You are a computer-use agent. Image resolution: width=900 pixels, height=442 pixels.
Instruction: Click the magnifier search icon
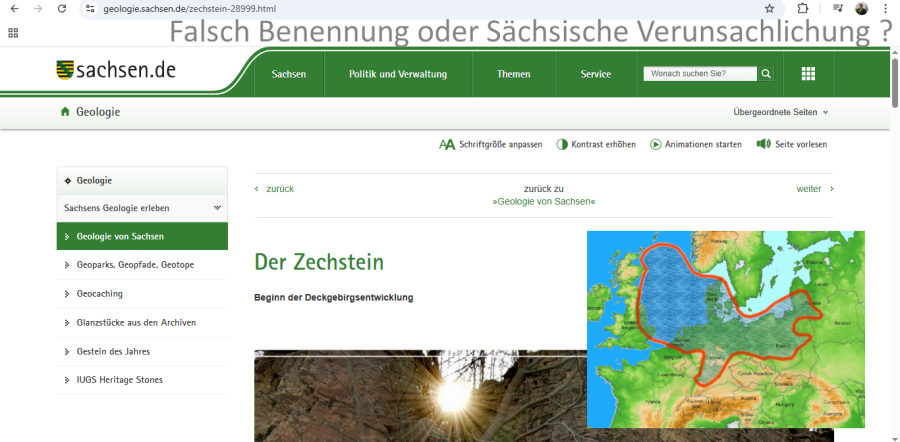[766, 74]
